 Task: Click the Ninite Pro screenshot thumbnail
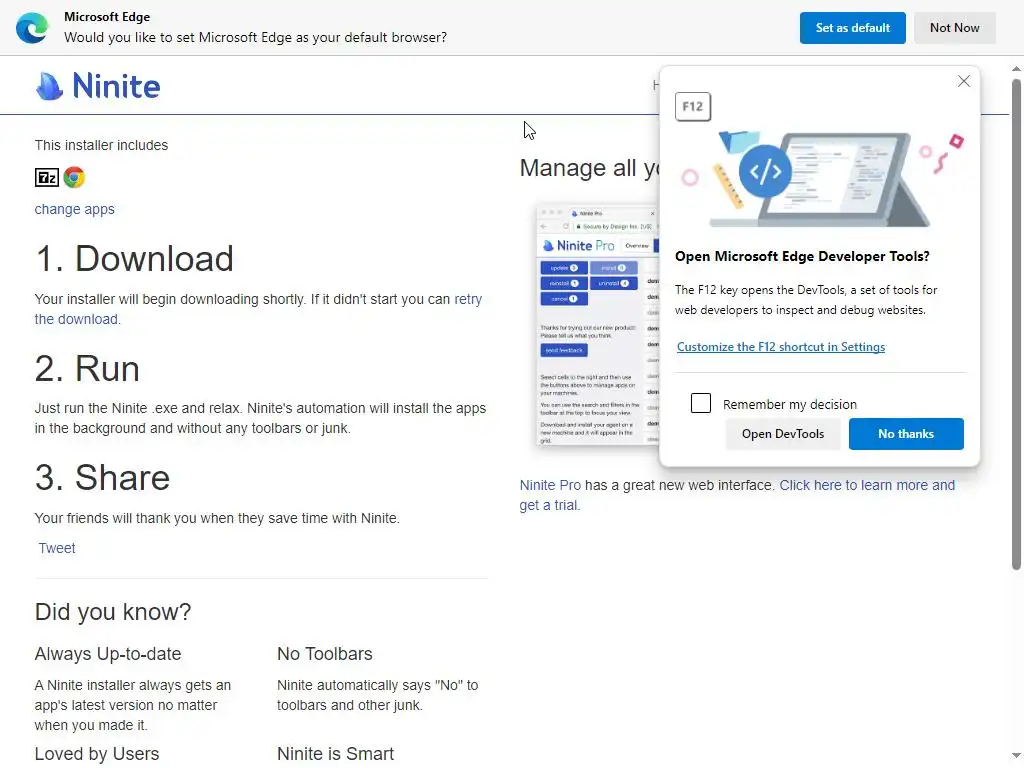[x=598, y=325]
